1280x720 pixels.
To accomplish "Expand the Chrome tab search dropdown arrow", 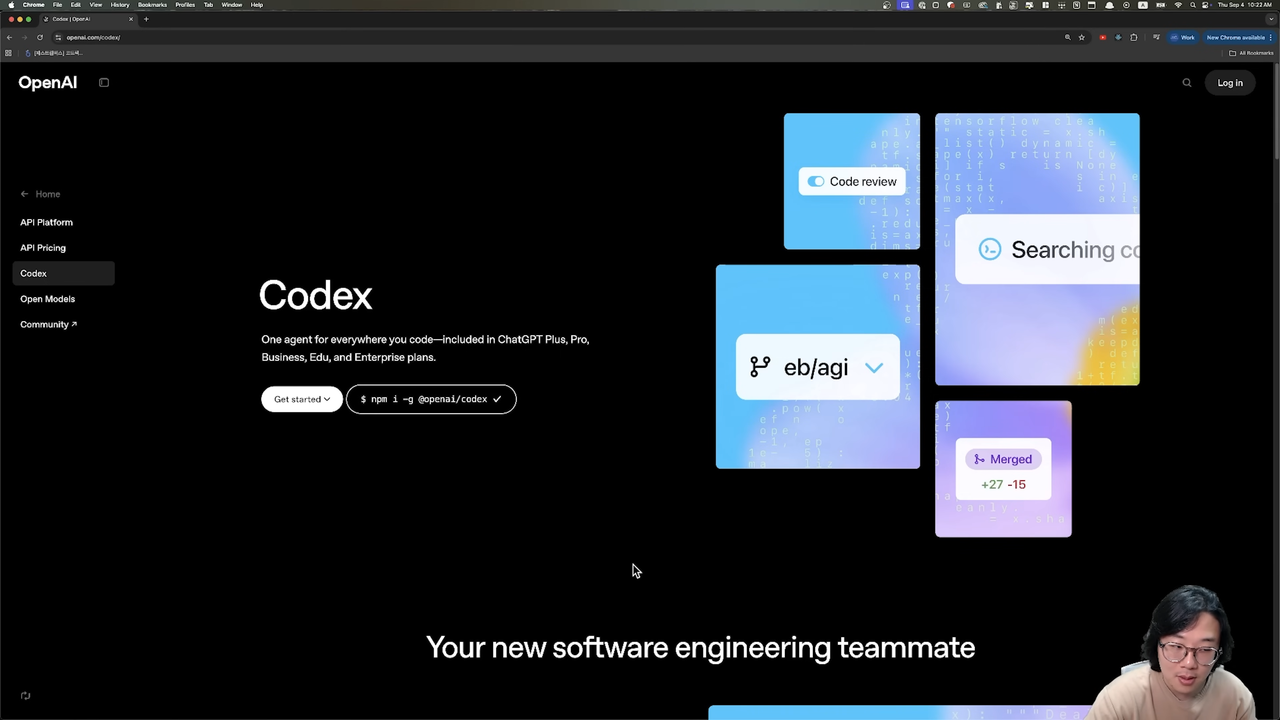I will pos(1269,19).
